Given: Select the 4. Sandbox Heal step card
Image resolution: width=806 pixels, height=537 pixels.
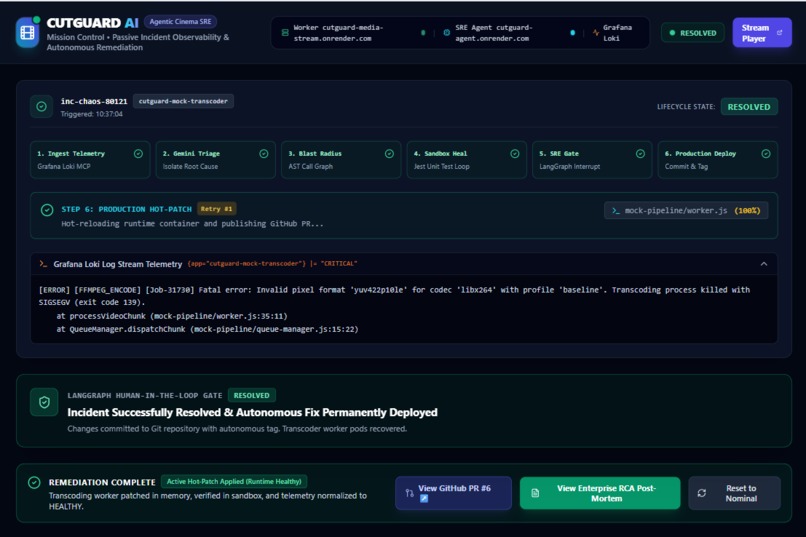Looking at the screenshot, I should [466, 160].
